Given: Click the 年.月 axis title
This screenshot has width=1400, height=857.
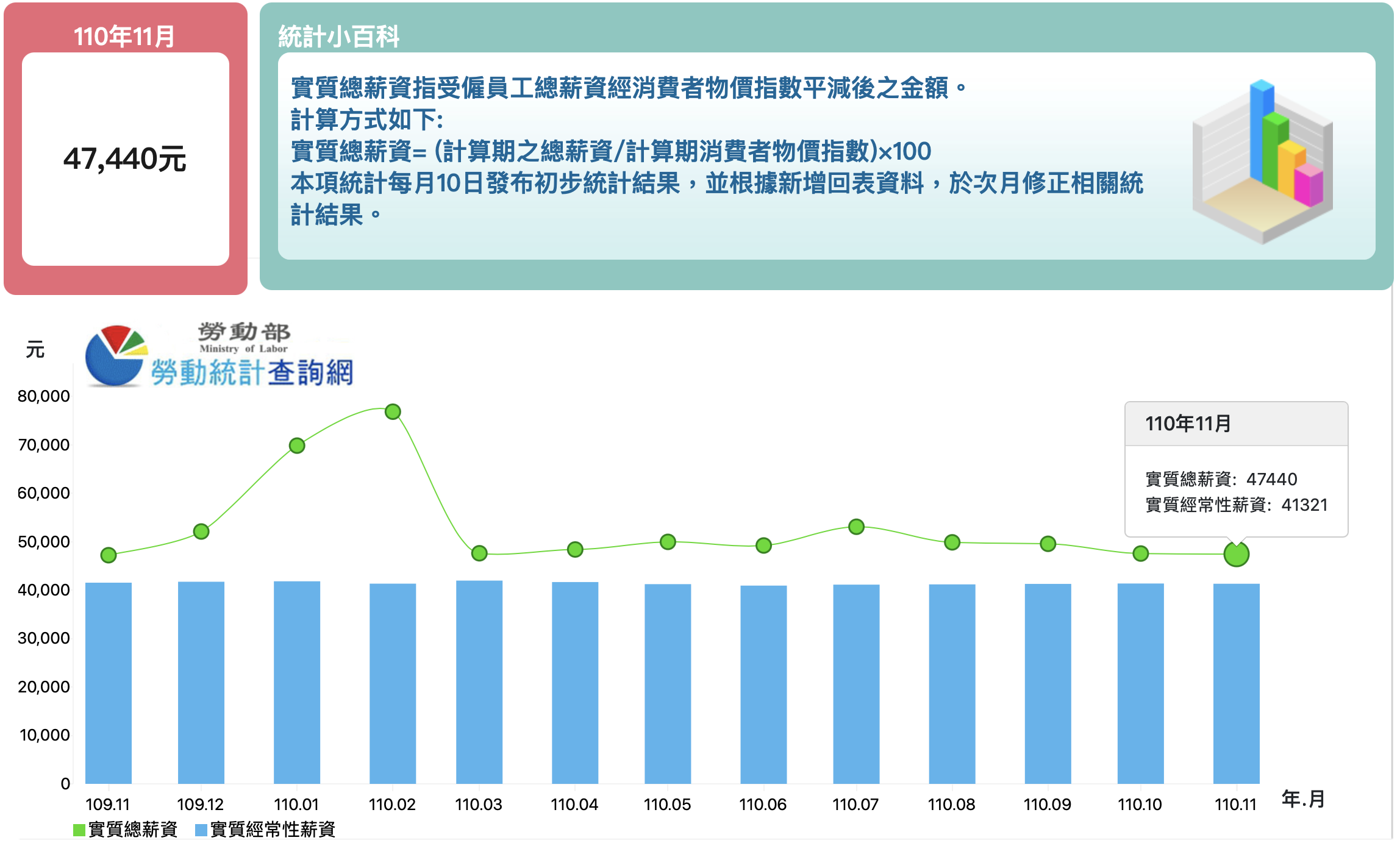Looking at the screenshot, I should point(1304,799).
